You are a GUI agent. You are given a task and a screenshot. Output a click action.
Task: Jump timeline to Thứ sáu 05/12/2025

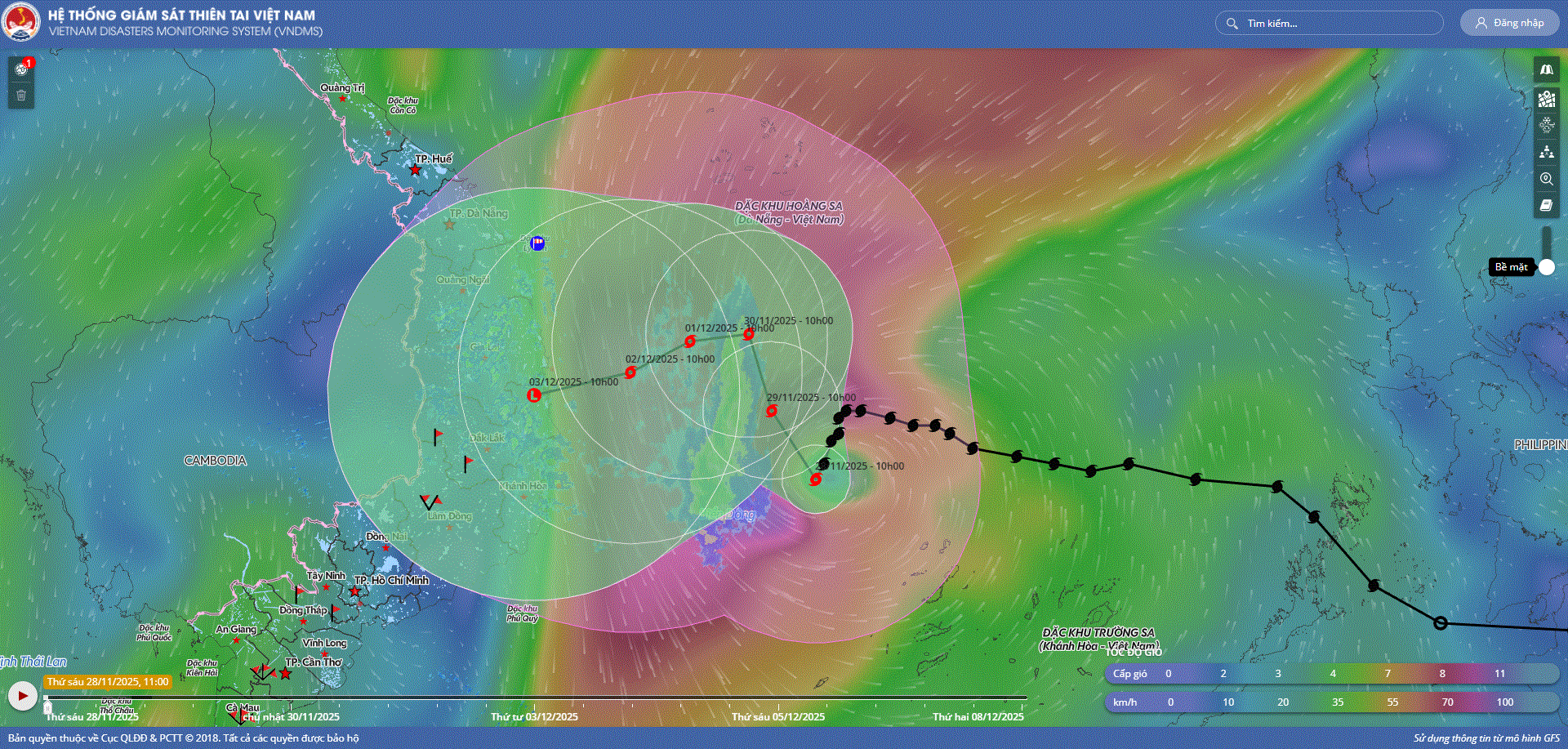coord(778,699)
